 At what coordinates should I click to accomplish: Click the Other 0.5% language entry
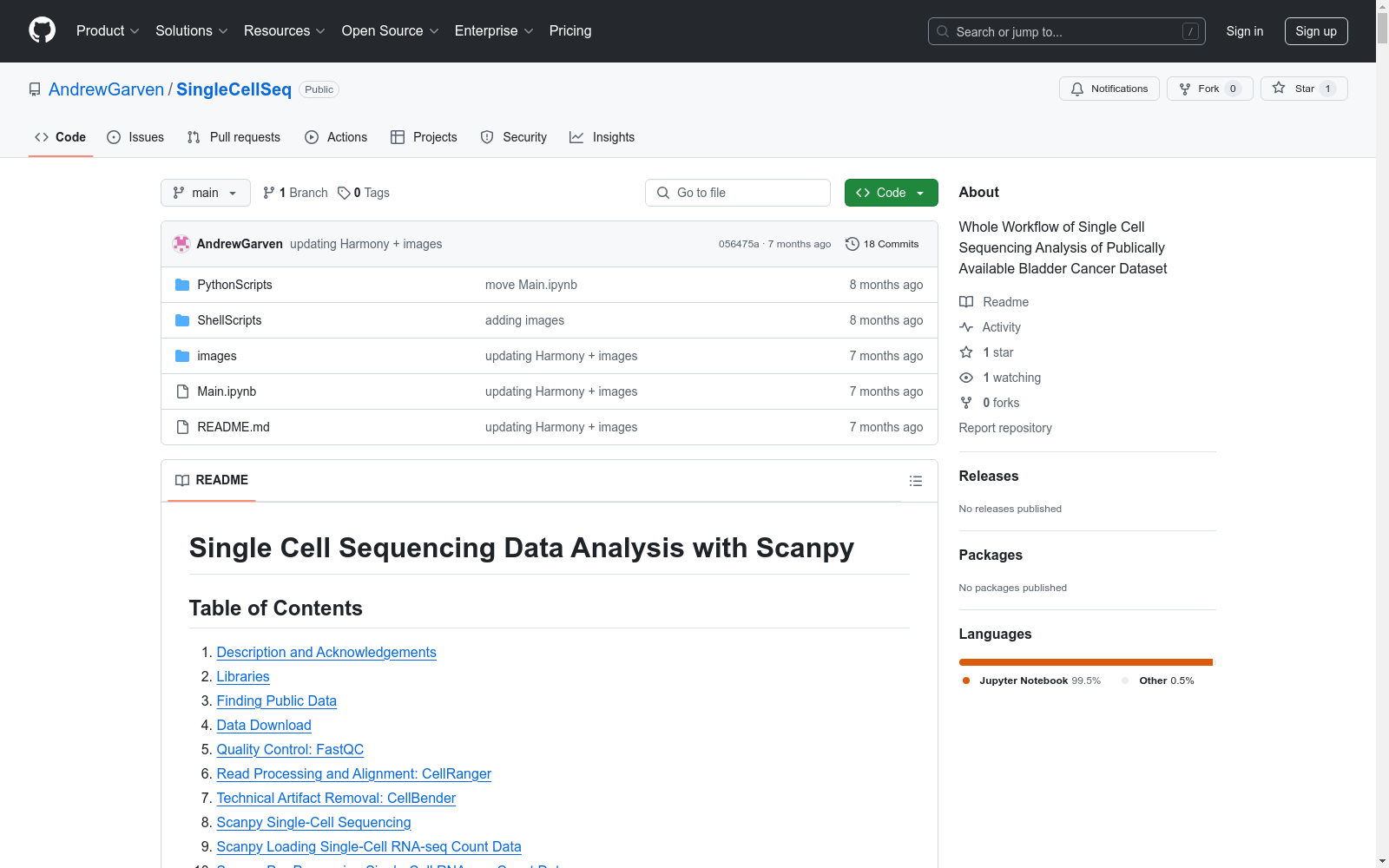click(x=1158, y=681)
